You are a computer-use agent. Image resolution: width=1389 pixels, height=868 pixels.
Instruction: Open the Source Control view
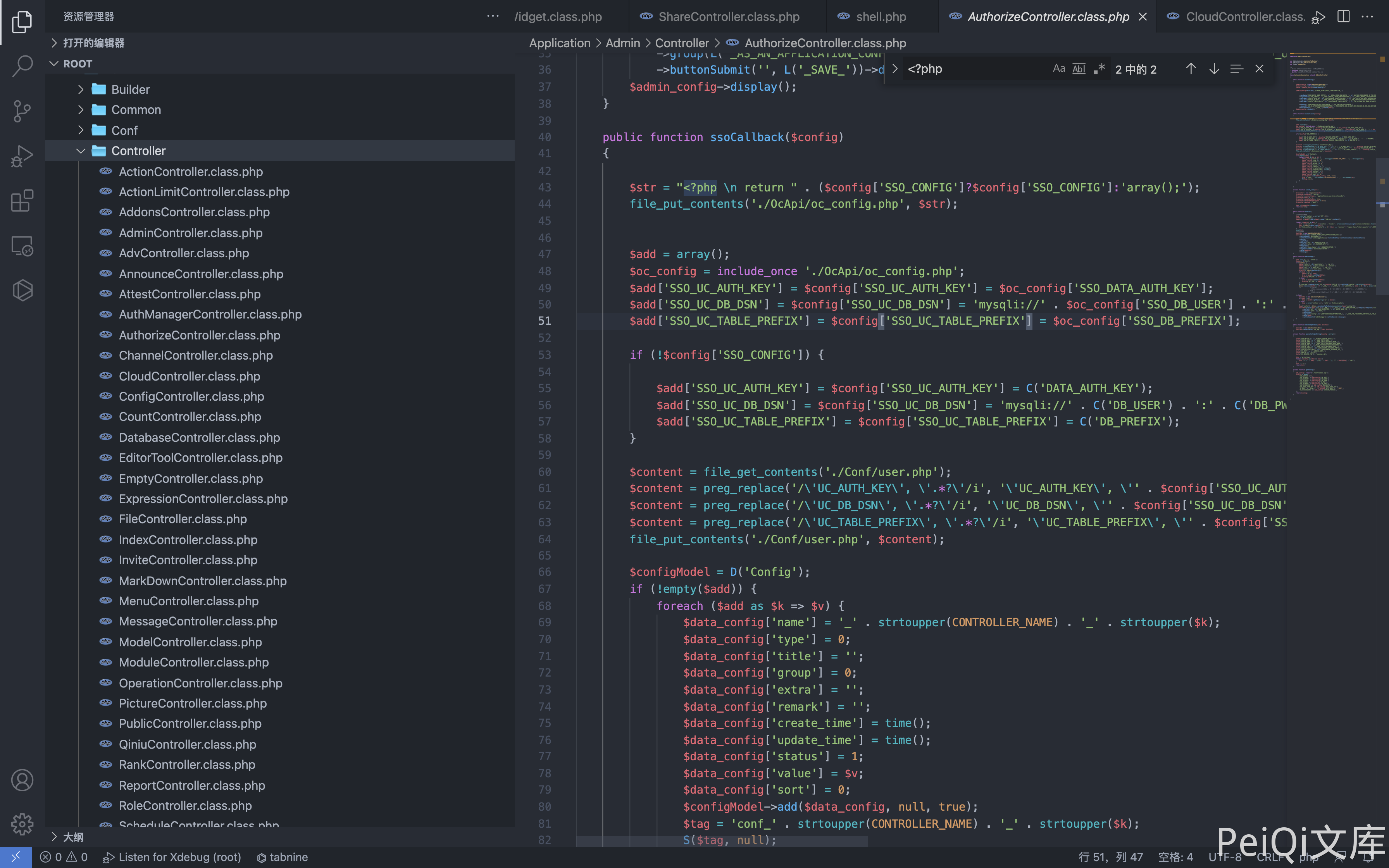22,111
